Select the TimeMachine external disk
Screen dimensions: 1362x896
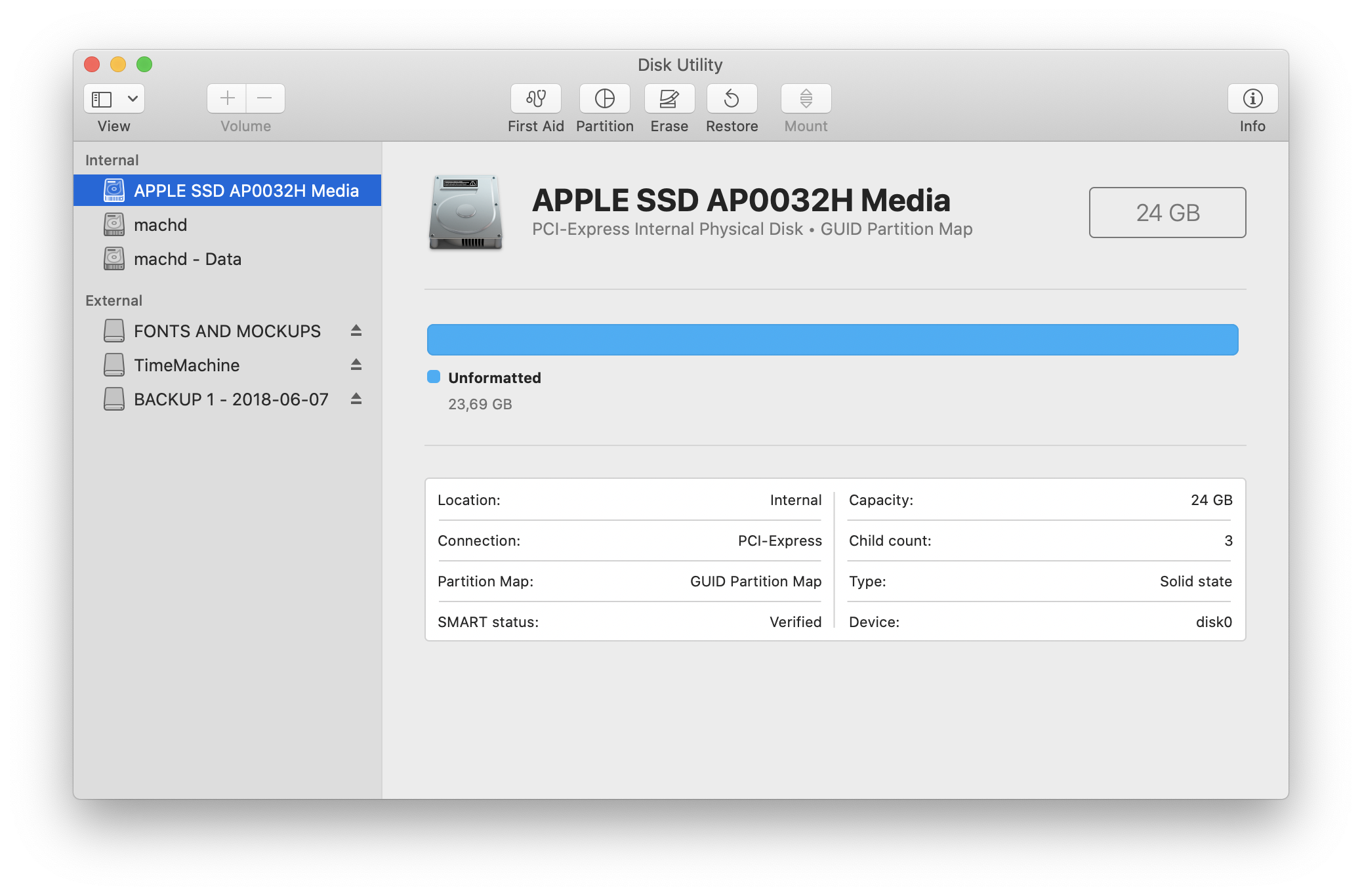(x=186, y=365)
